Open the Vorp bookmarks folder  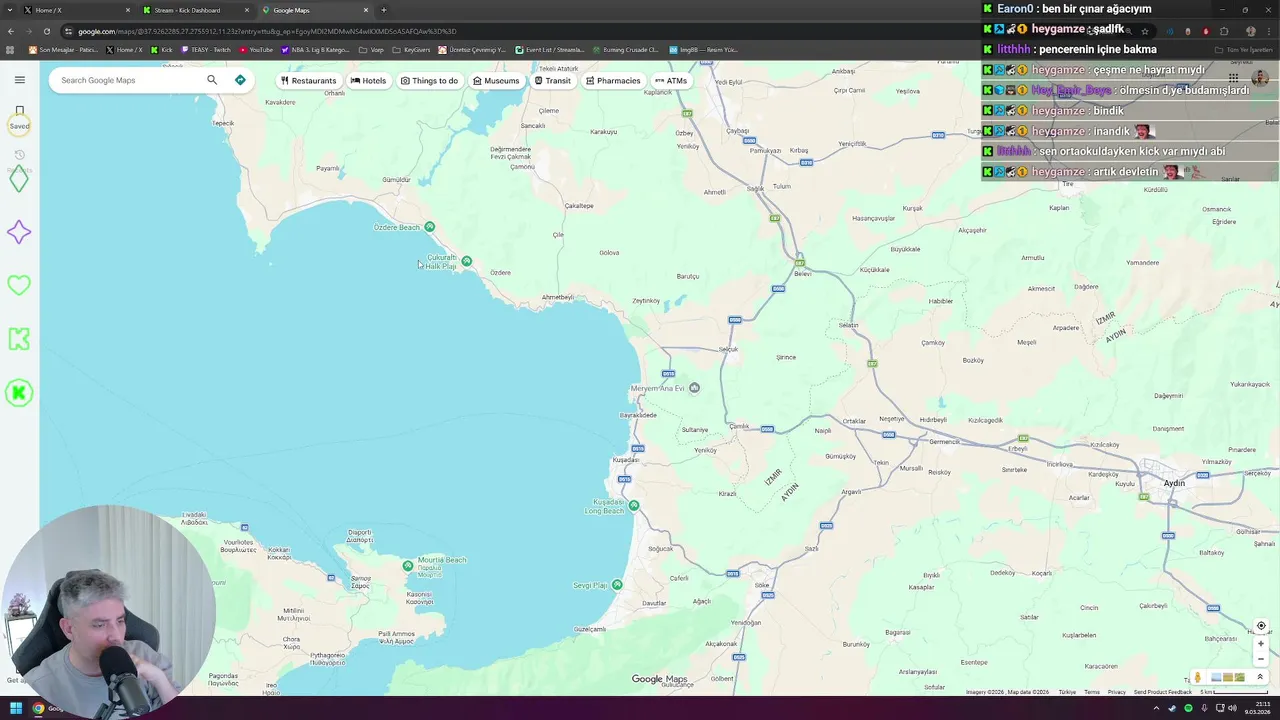pos(371,49)
